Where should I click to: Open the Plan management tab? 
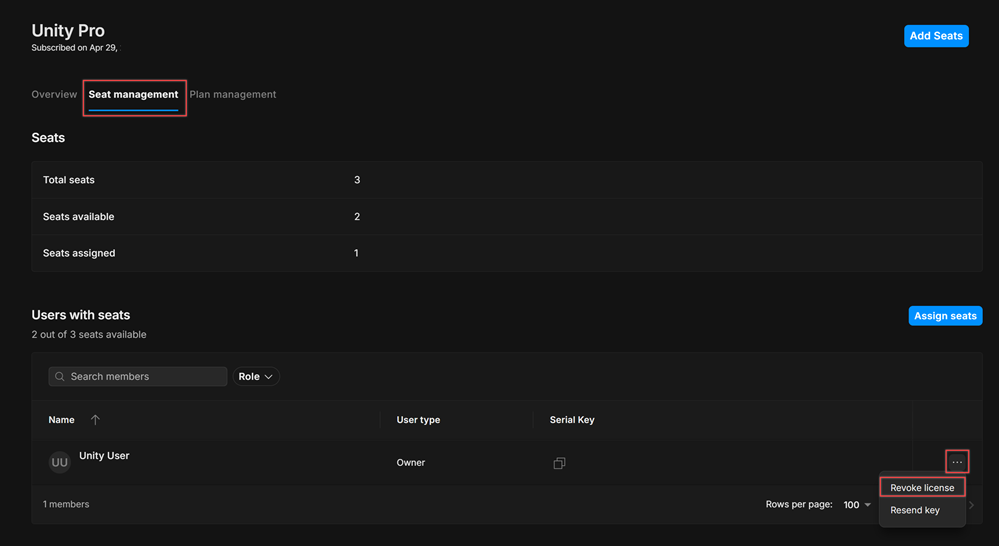click(x=233, y=94)
